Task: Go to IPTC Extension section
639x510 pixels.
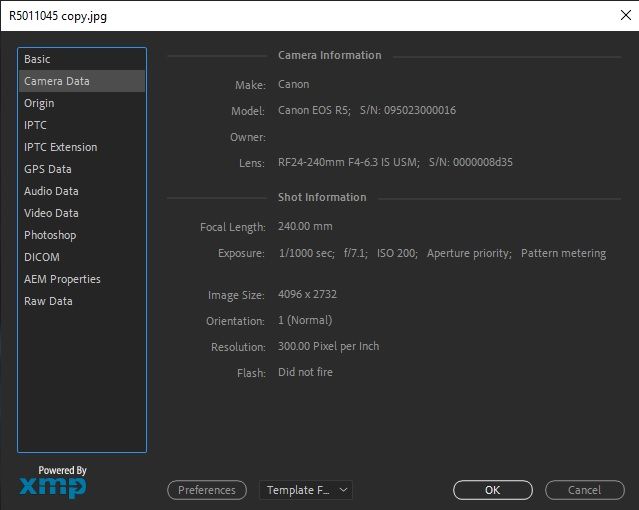Action: click(61, 147)
